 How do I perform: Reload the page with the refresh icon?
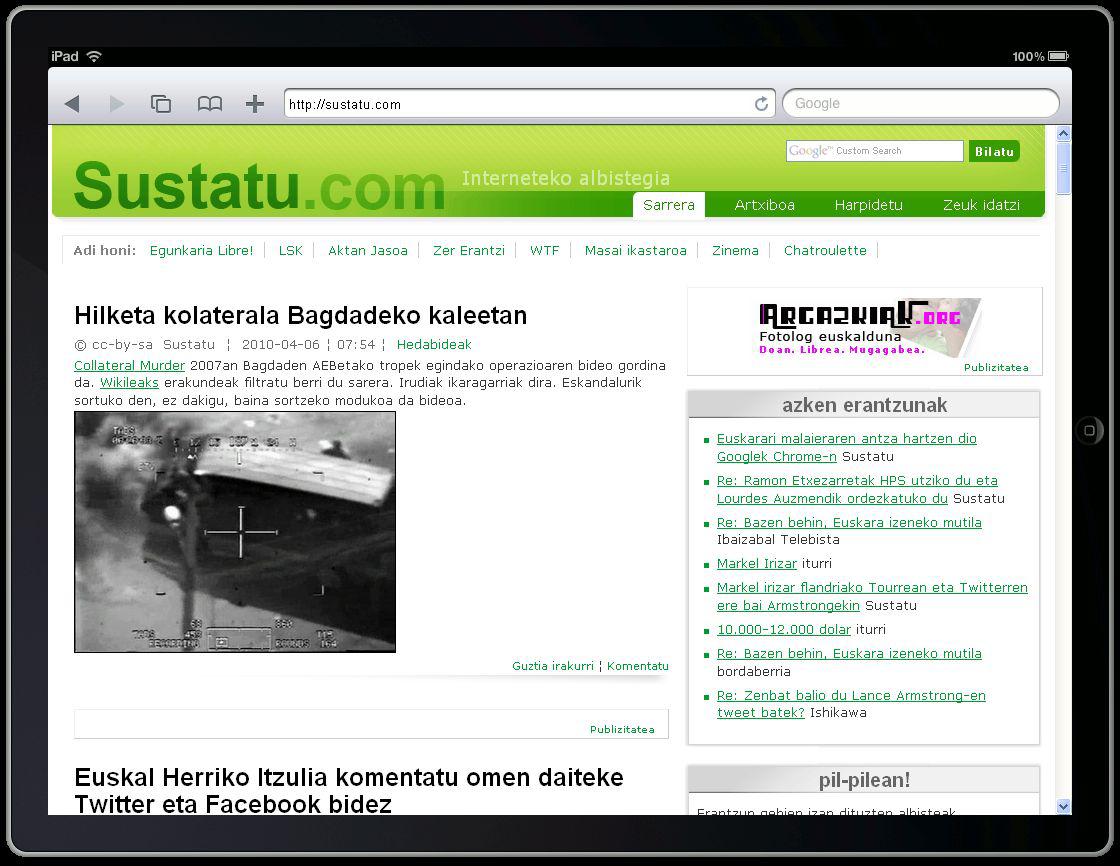pos(761,104)
